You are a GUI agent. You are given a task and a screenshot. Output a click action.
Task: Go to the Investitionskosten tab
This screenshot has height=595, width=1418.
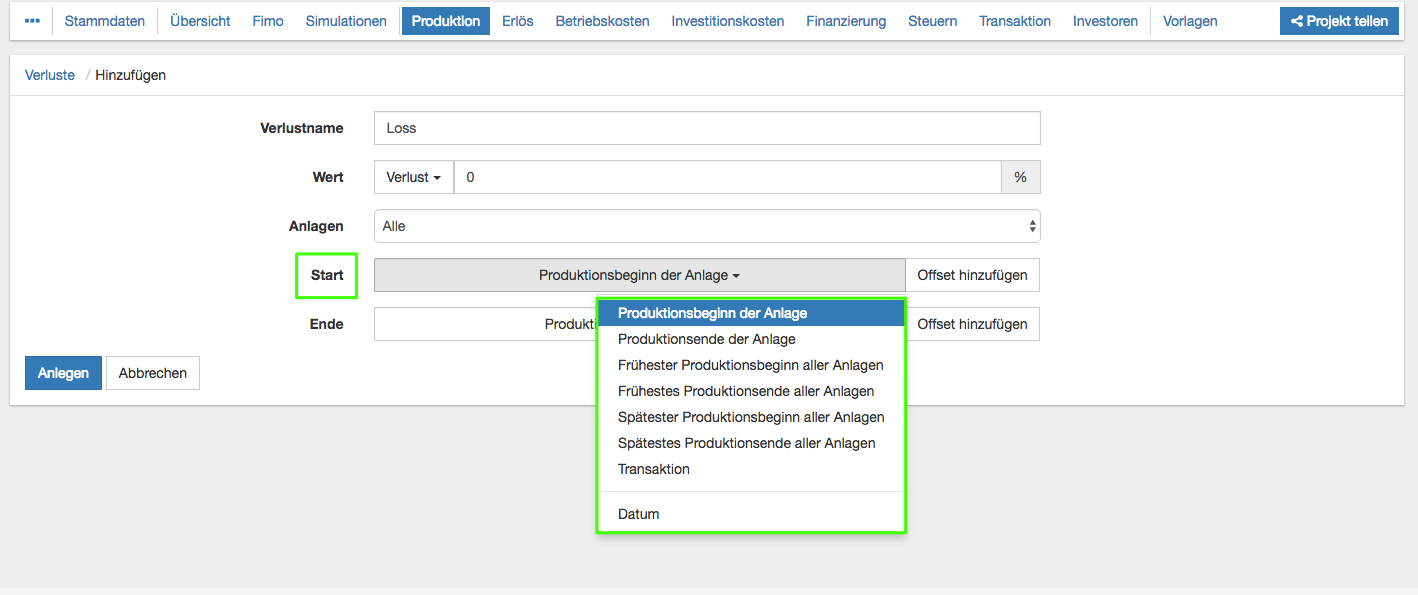pyautogui.click(x=727, y=21)
